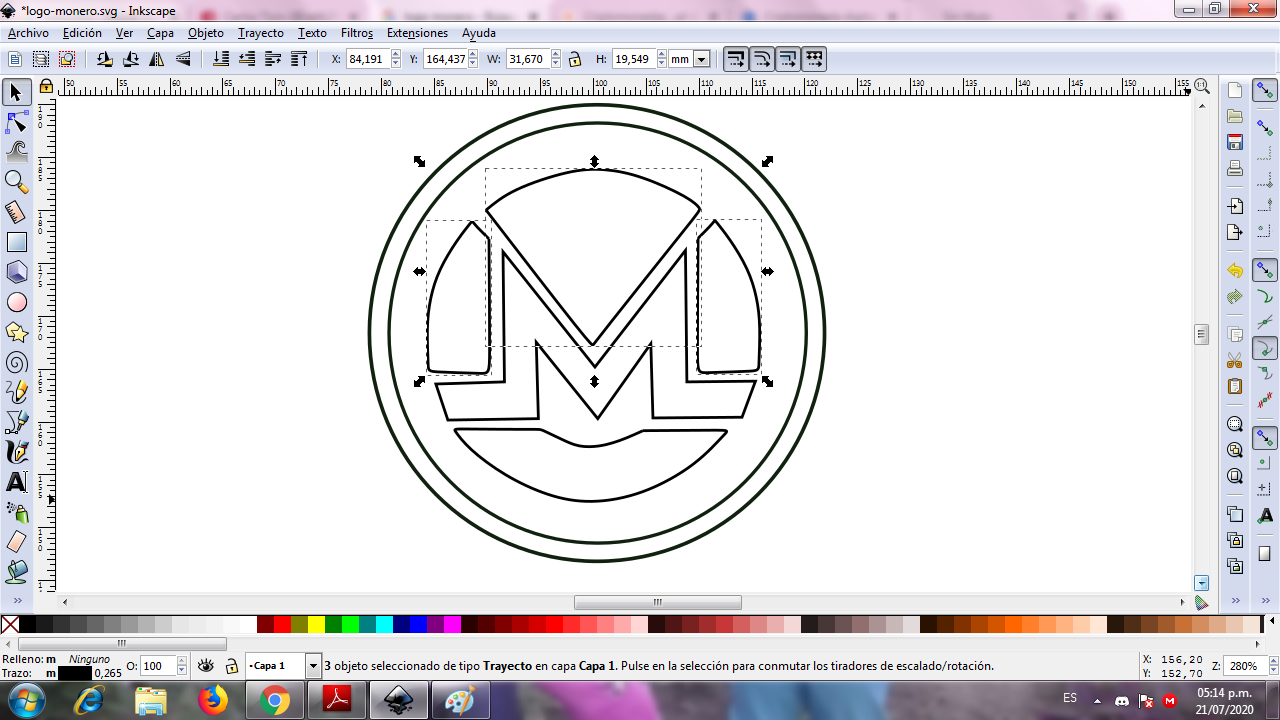1280x720 pixels.
Task: Open the Filtros menu
Action: coord(357,33)
